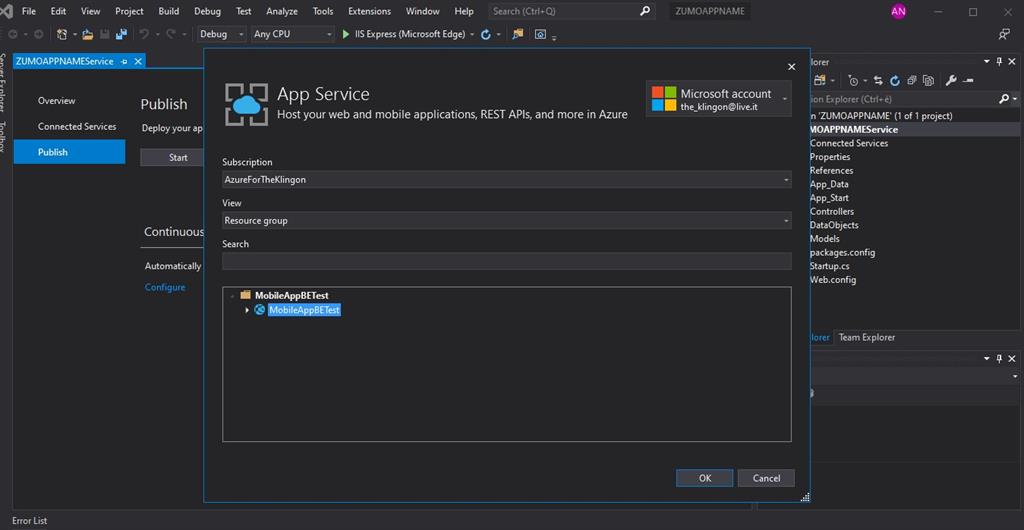Click the search magnifier in Quick Launch box
Viewport: 1024px width, 530px height.
click(645, 11)
